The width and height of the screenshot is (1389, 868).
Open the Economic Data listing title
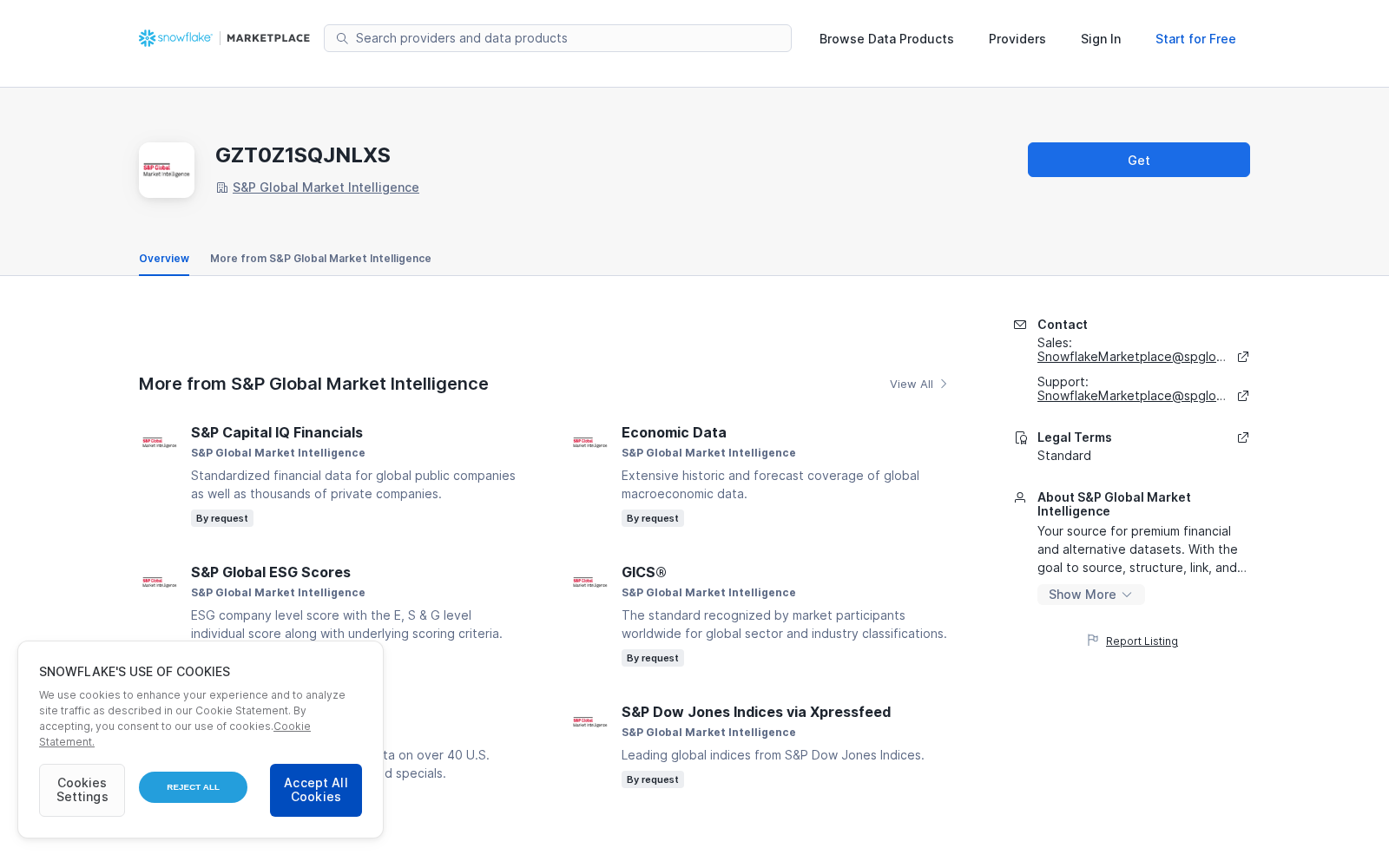click(x=674, y=432)
